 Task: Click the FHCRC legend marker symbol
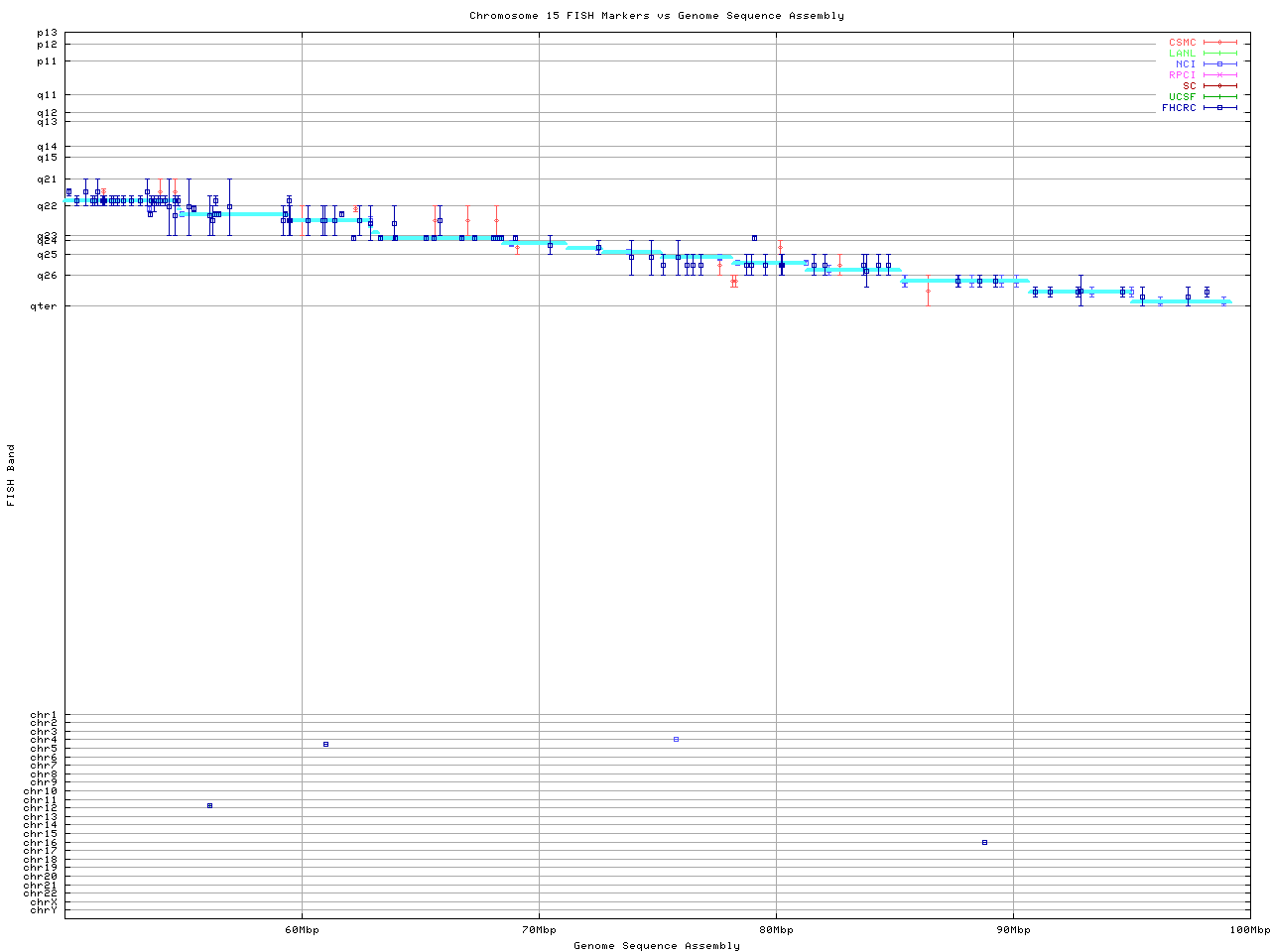point(1219,108)
